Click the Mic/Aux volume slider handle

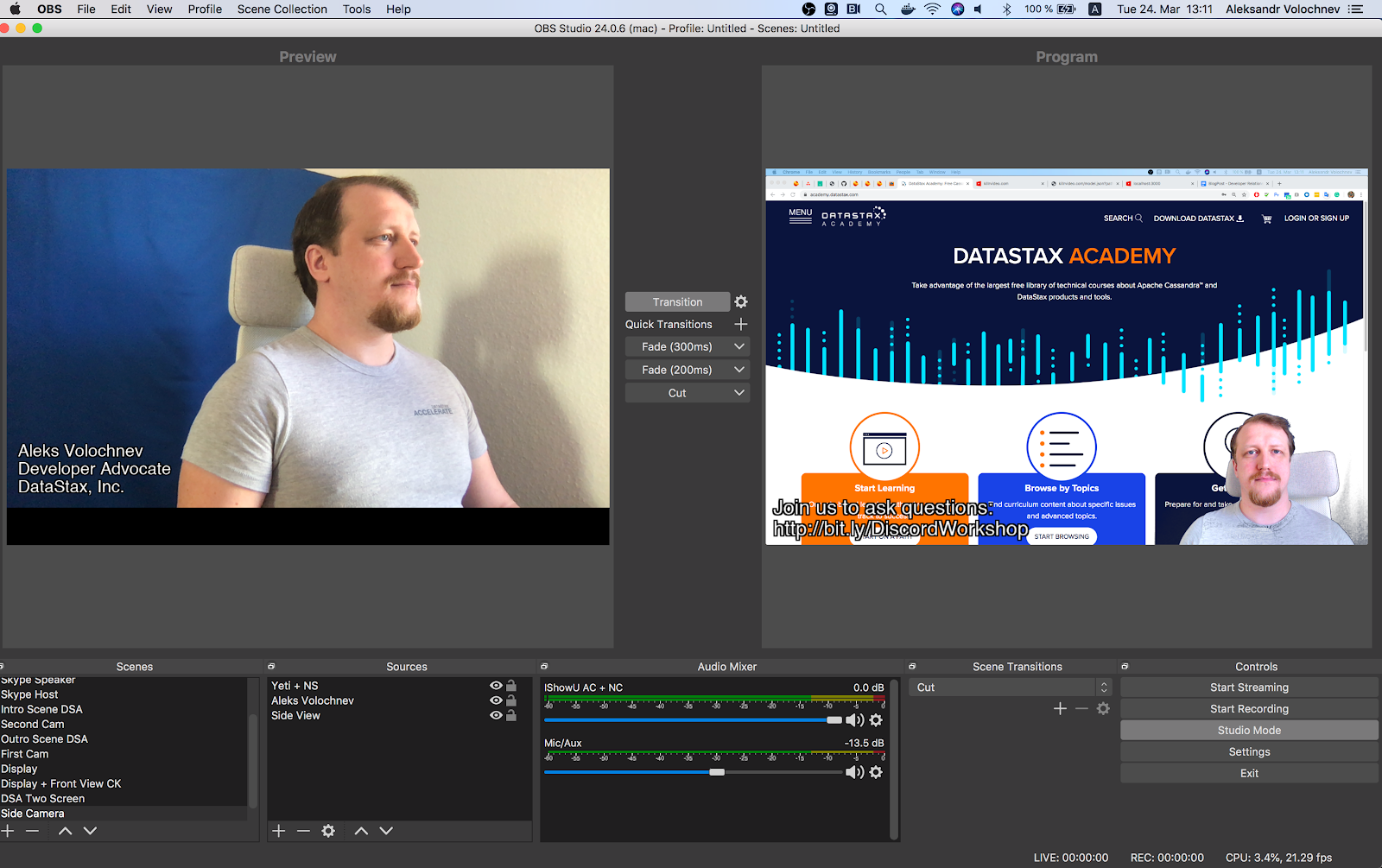pos(717,772)
